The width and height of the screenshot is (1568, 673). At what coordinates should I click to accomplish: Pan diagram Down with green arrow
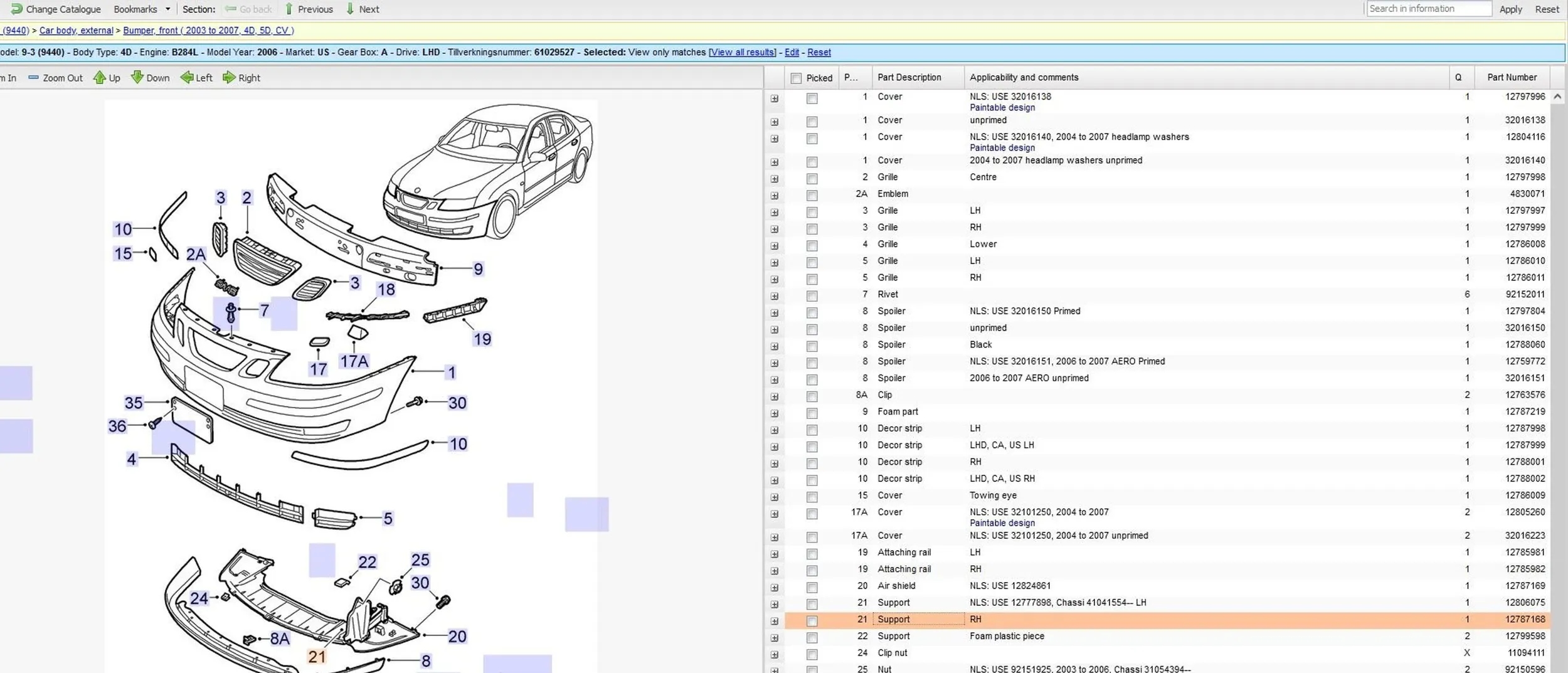click(137, 78)
